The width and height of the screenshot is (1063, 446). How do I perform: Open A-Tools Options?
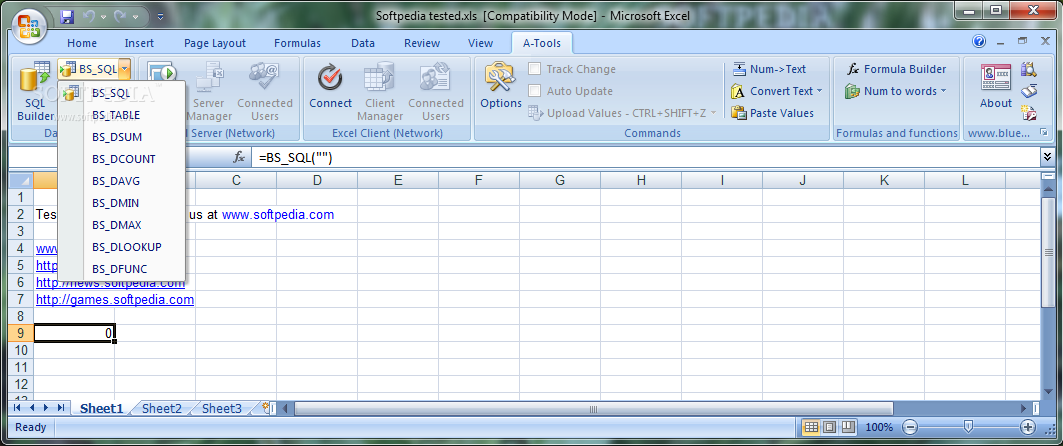(501, 86)
